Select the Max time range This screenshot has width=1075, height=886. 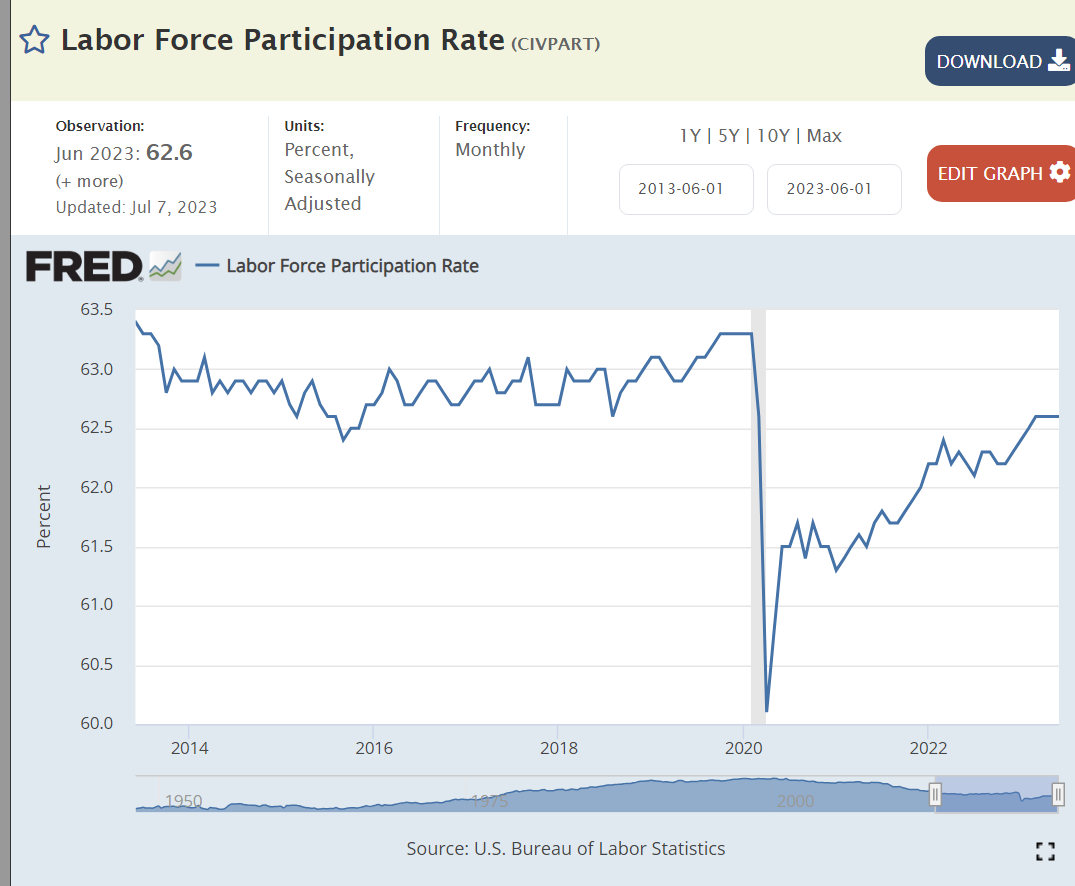[824, 136]
